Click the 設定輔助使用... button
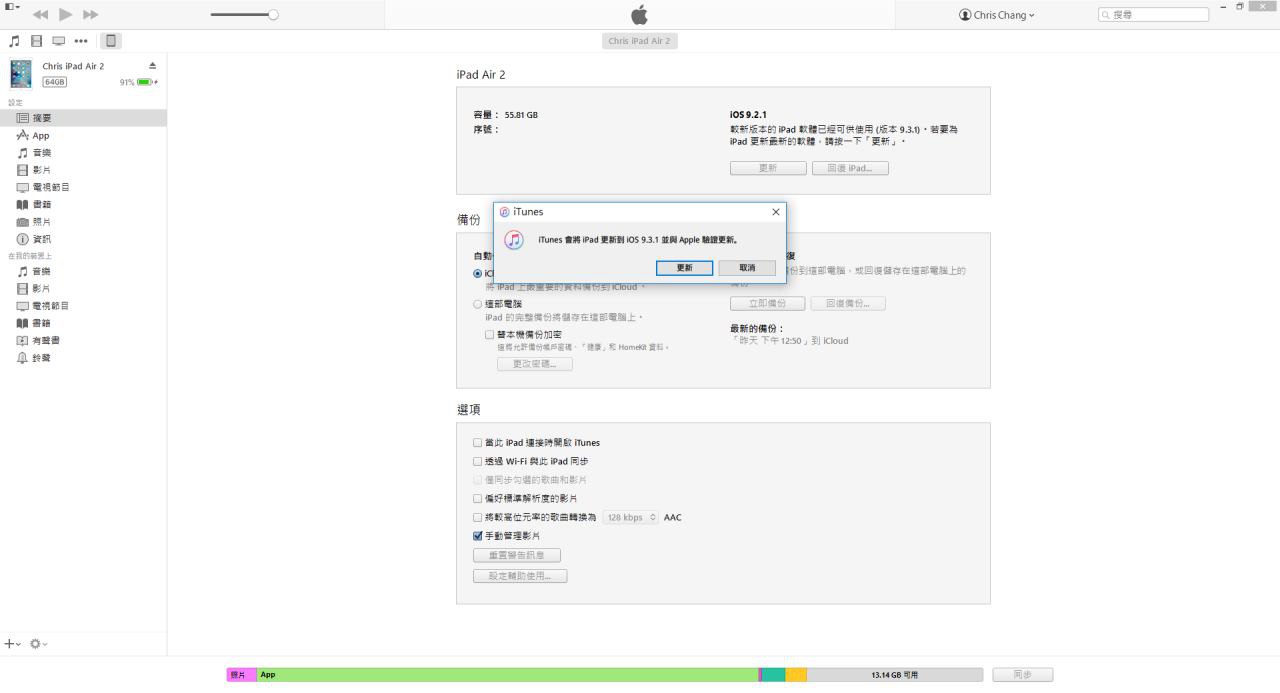The image size is (1280, 693). pos(520,576)
